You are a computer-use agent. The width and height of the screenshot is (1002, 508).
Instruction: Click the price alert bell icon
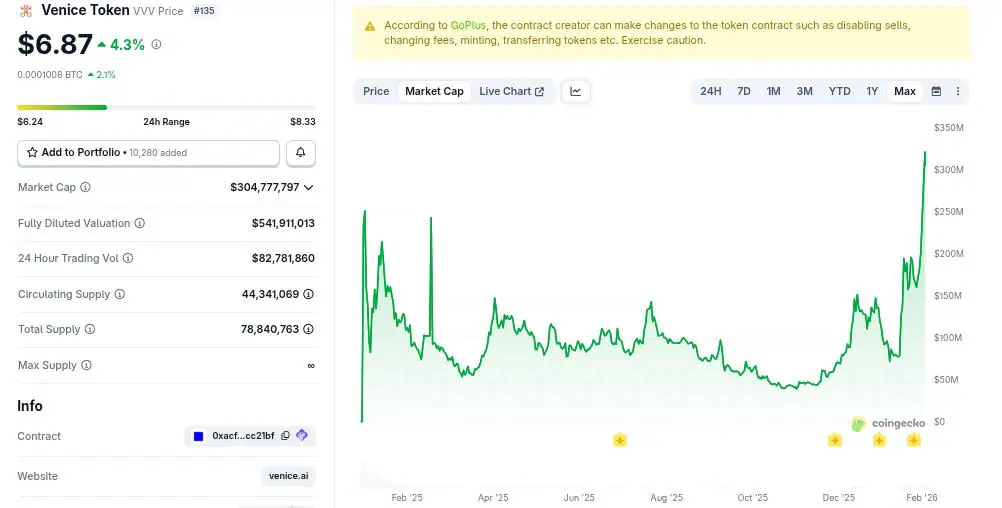[301, 153]
